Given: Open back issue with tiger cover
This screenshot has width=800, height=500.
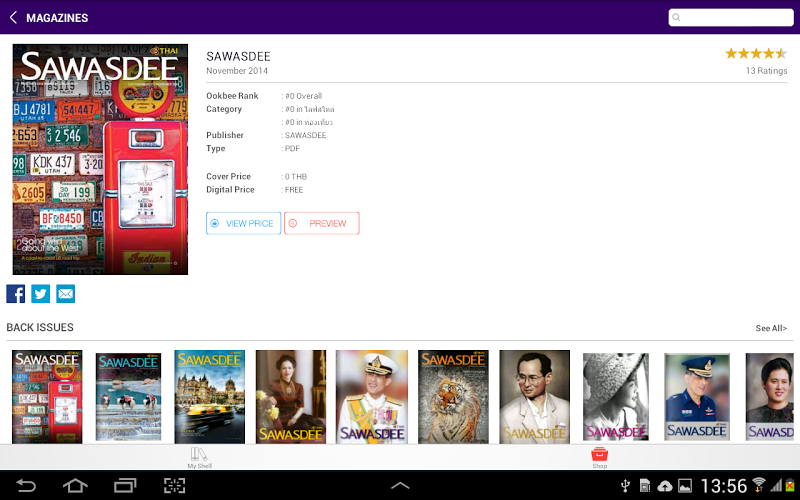Looking at the screenshot, I should [453, 396].
